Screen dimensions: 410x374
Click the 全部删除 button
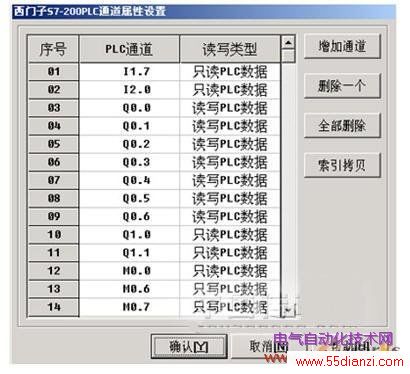tap(342, 126)
